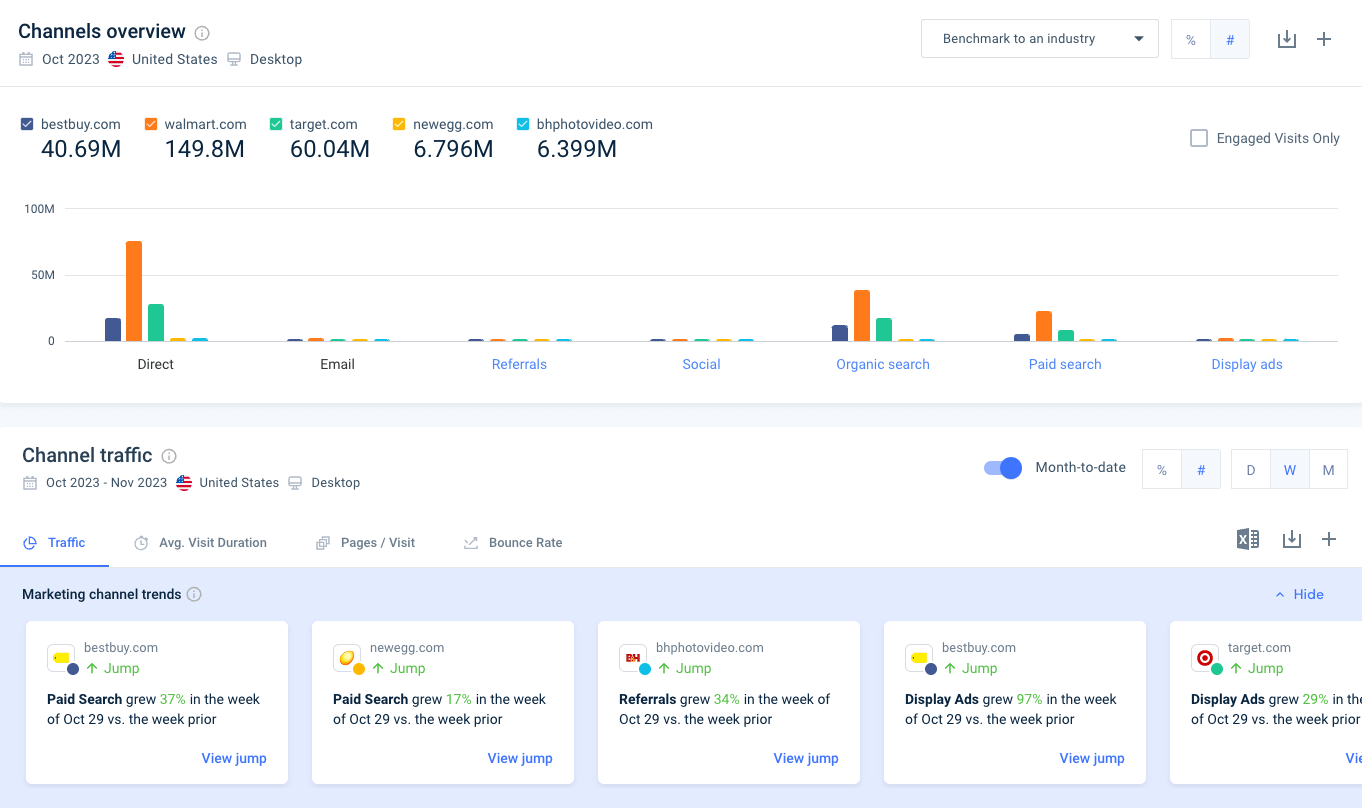Open Benchmark to an industry dropdown
The width and height of the screenshot is (1362, 808).
click(1039, 39)
